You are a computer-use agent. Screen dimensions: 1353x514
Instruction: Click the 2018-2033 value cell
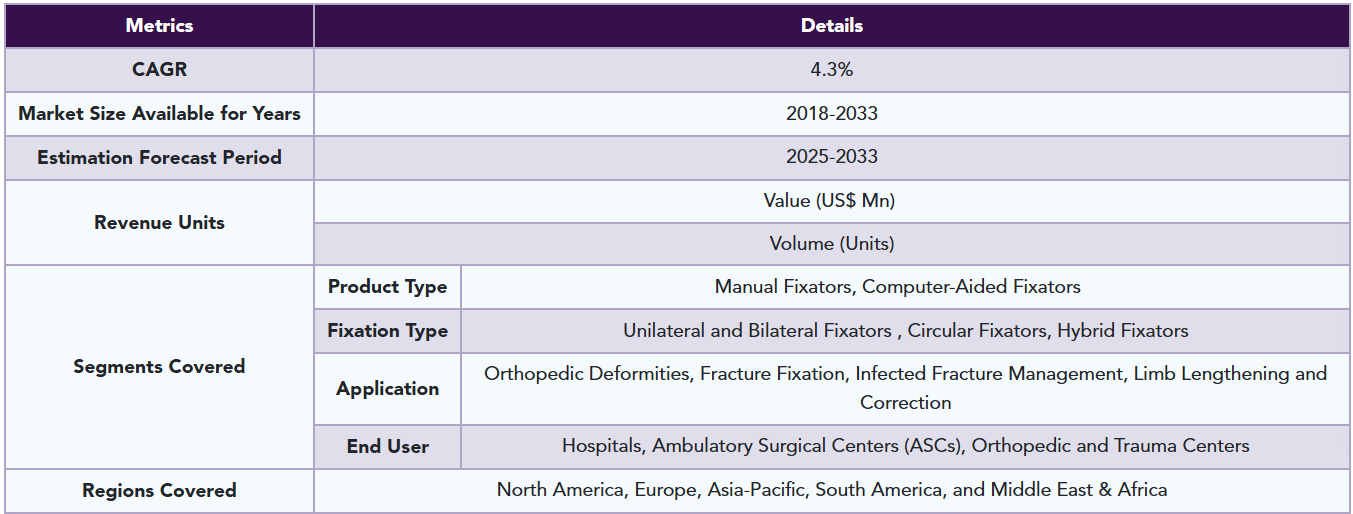point(831,114)
